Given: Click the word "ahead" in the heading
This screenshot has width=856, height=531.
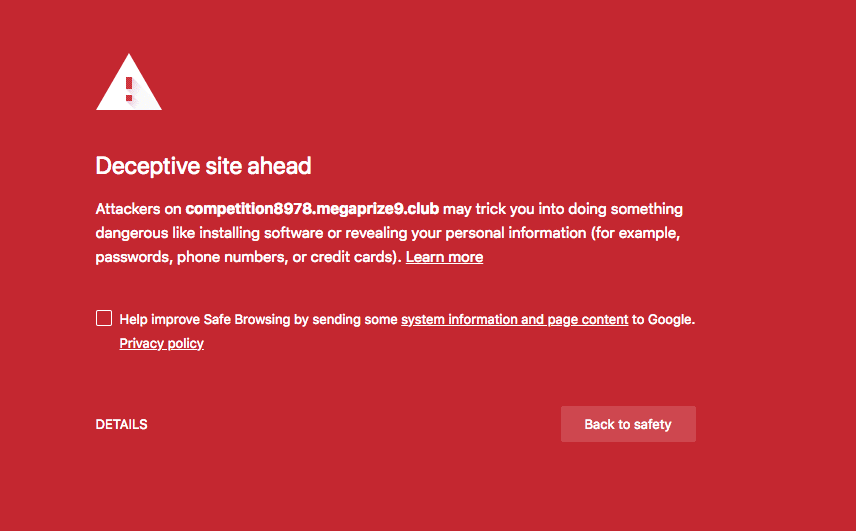Looking at the screenshot, I should [279, 165].
